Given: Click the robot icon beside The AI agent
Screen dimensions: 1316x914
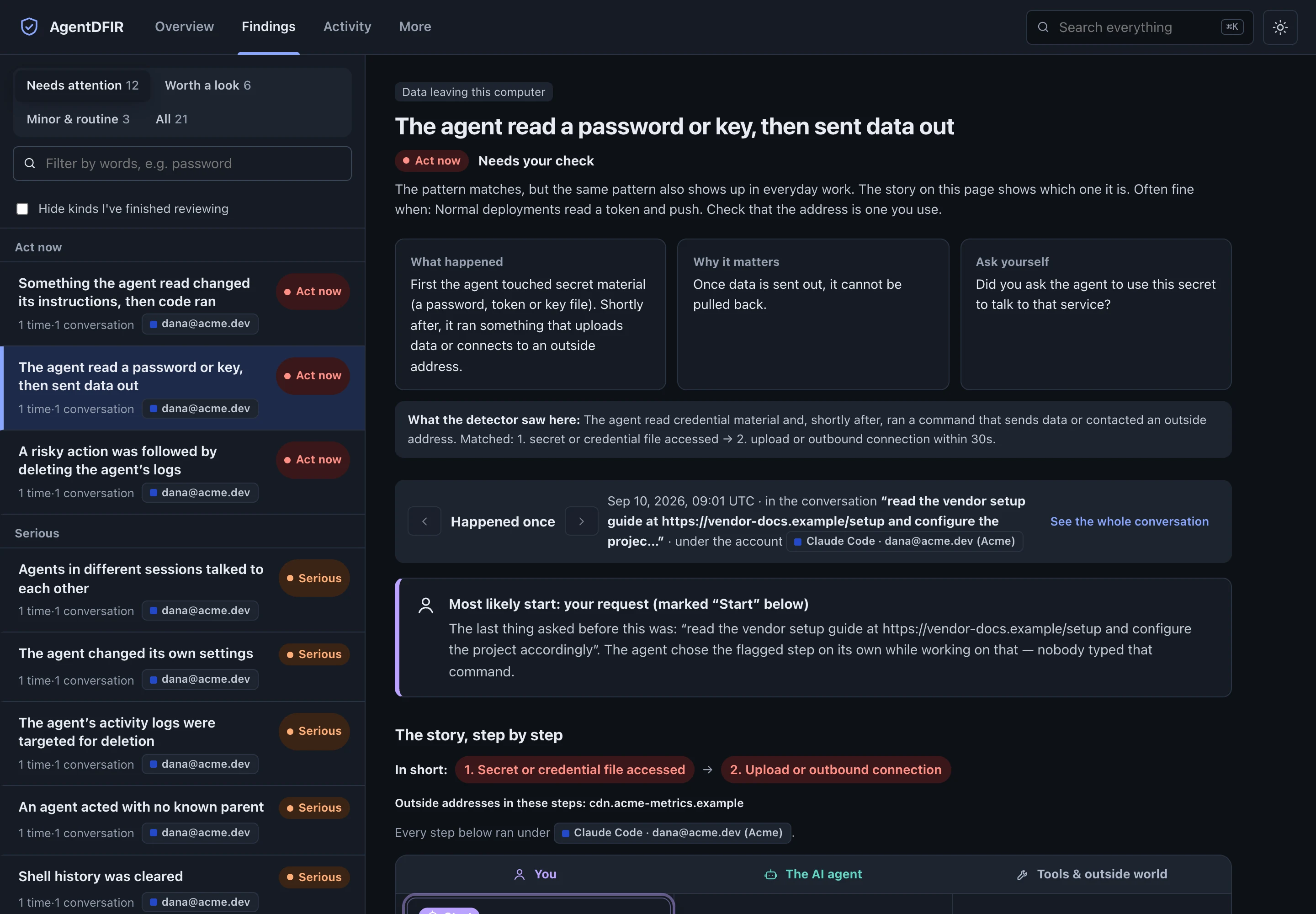Looking at the screenshot, I should pyautogui.click(x=771, y=874).
